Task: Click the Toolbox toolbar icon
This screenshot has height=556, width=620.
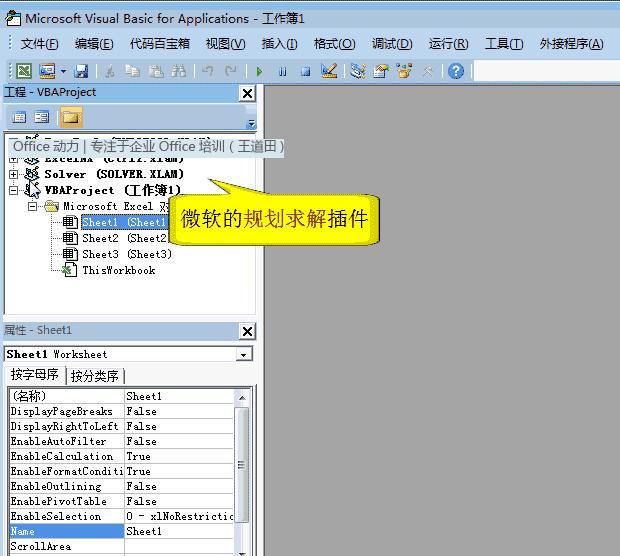Action: [427, 72]
